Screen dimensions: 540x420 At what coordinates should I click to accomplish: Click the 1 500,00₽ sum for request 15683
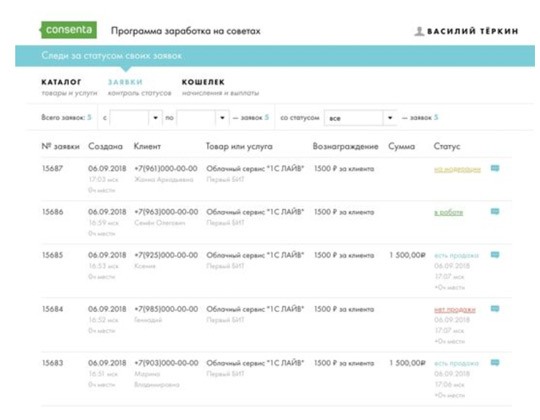(x=407, y=363)
